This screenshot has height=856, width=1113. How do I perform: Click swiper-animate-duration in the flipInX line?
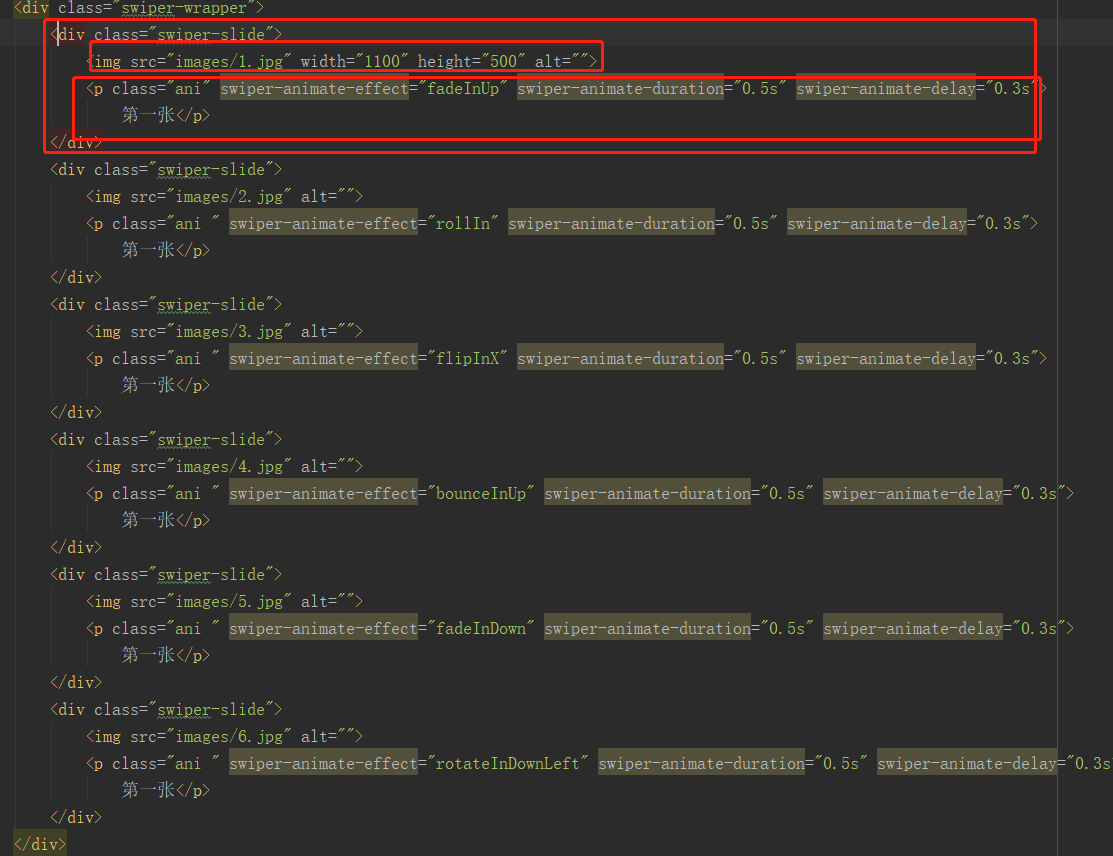click(x=620, y=358)
